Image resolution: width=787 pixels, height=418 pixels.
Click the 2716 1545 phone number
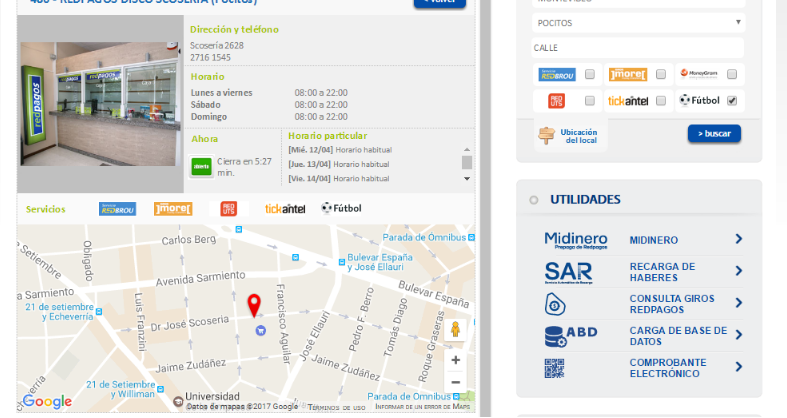(x=210, y=57)
